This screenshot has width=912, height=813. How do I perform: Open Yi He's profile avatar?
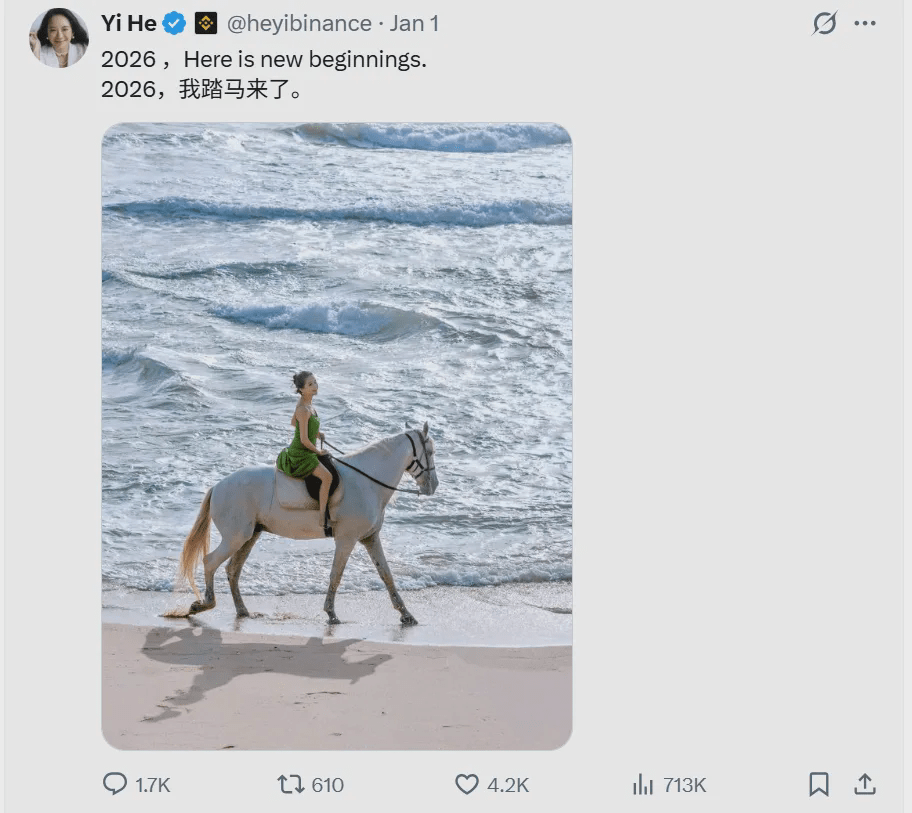[x=59, y=38]
